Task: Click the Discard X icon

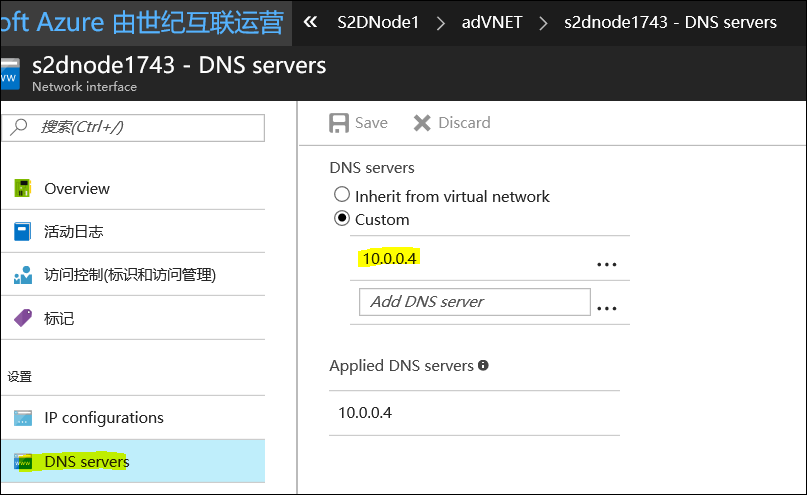Action: (422, 123)
